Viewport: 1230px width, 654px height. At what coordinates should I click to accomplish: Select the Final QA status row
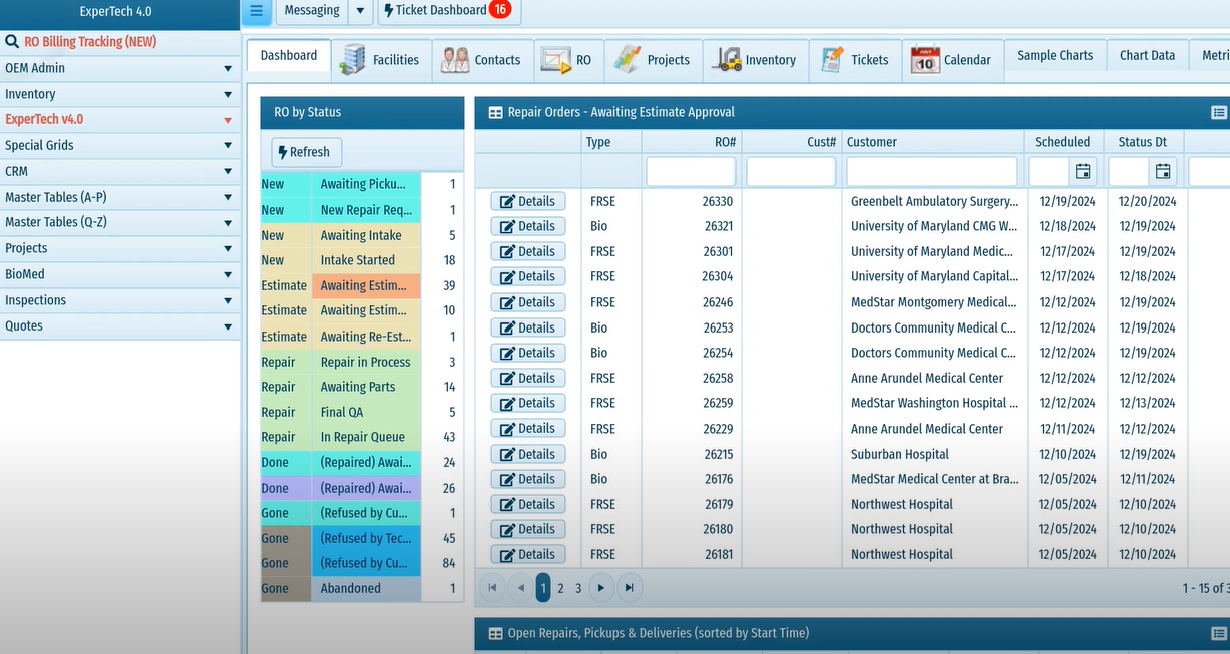[361, 412]
